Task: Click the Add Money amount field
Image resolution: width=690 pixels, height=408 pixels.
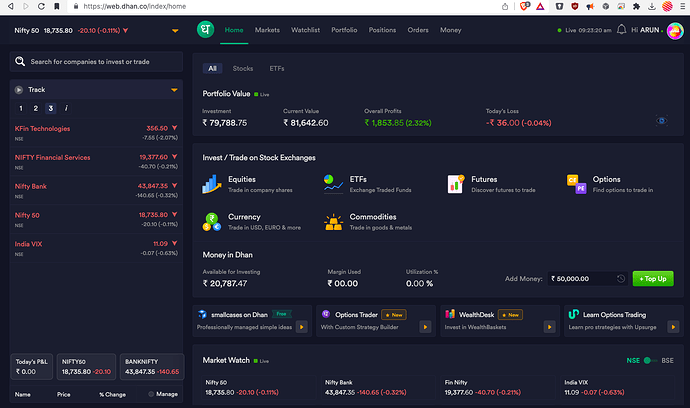Action: [x=587, y=279]
